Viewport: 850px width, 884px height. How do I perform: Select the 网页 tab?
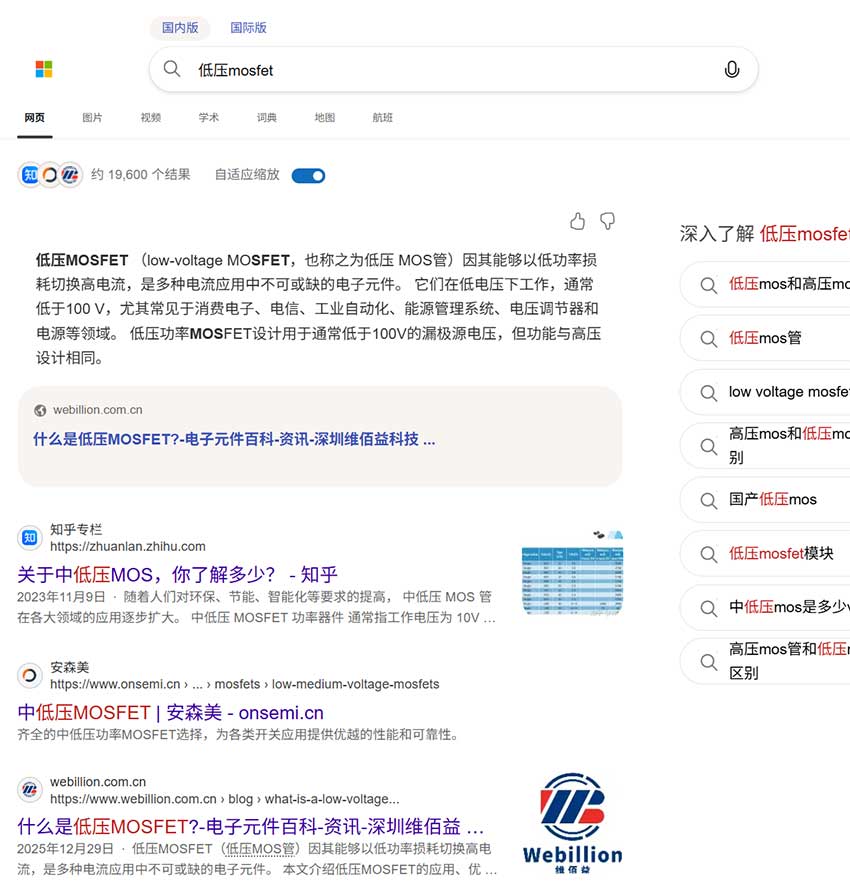34,117
